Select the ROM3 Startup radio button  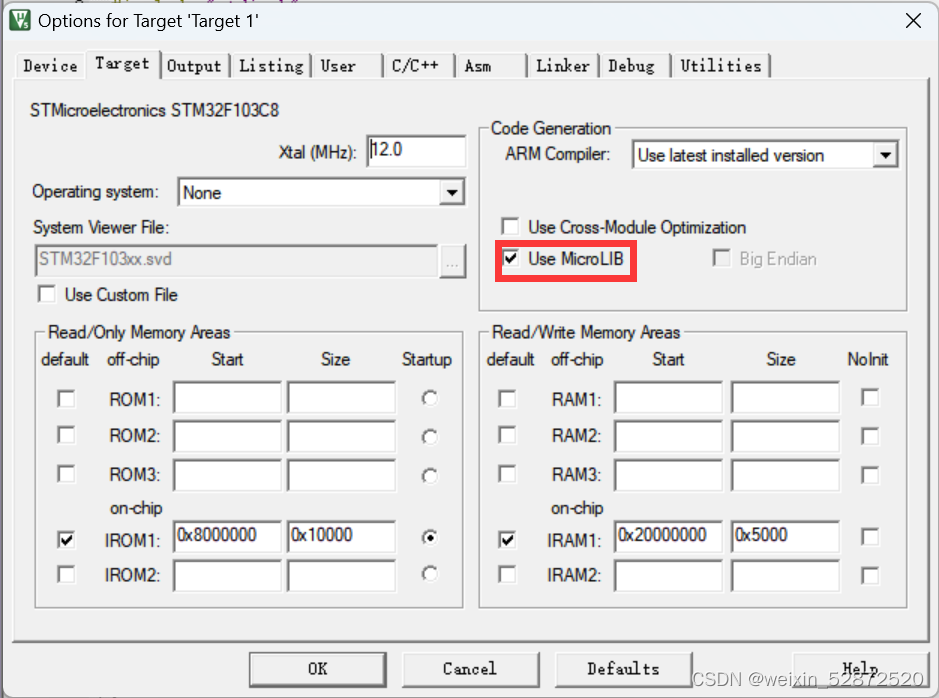pyautogui.click(x=429, y=476)
